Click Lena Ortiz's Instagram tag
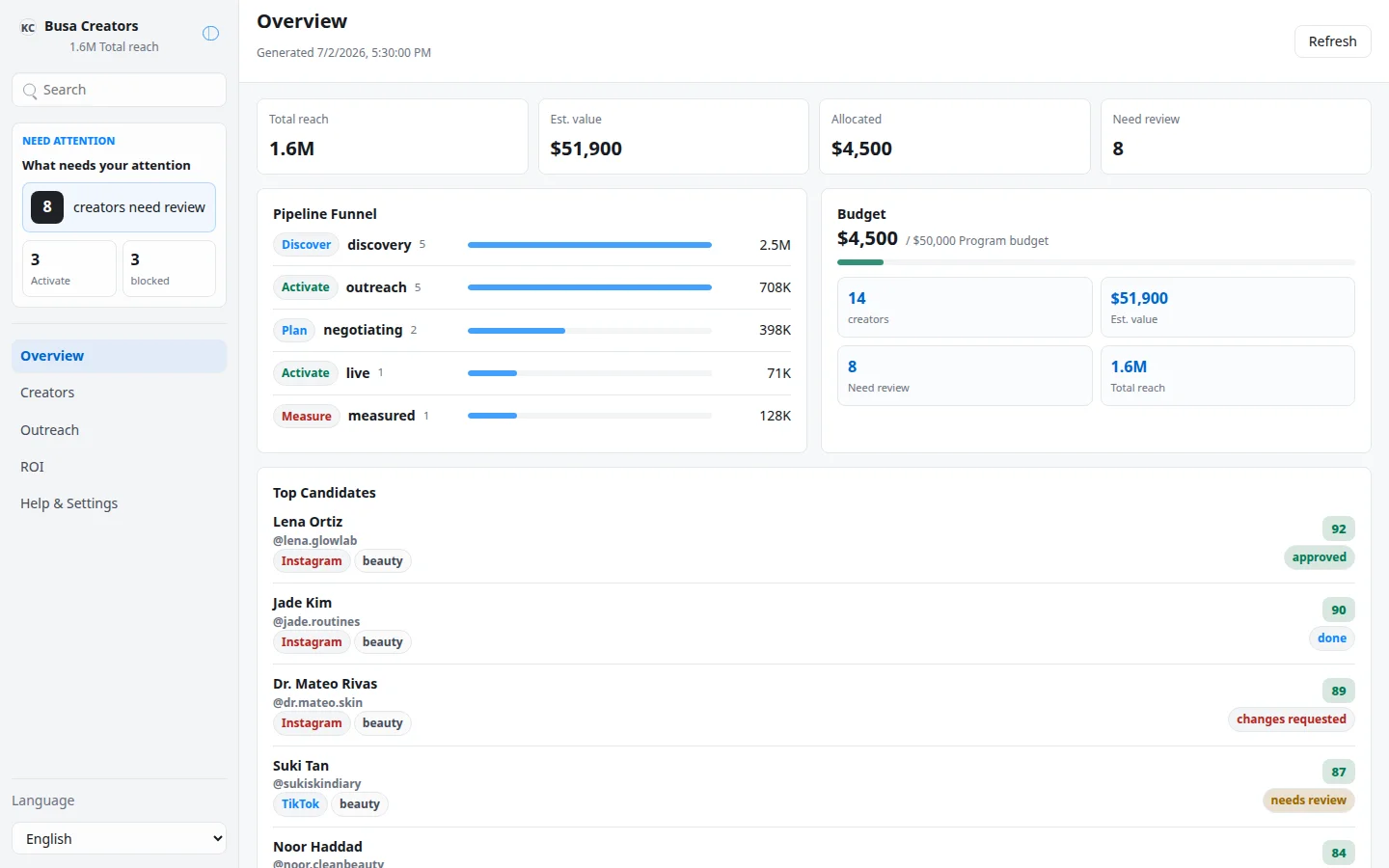This screenshot has height=868, width=1389. pos(312,561)
